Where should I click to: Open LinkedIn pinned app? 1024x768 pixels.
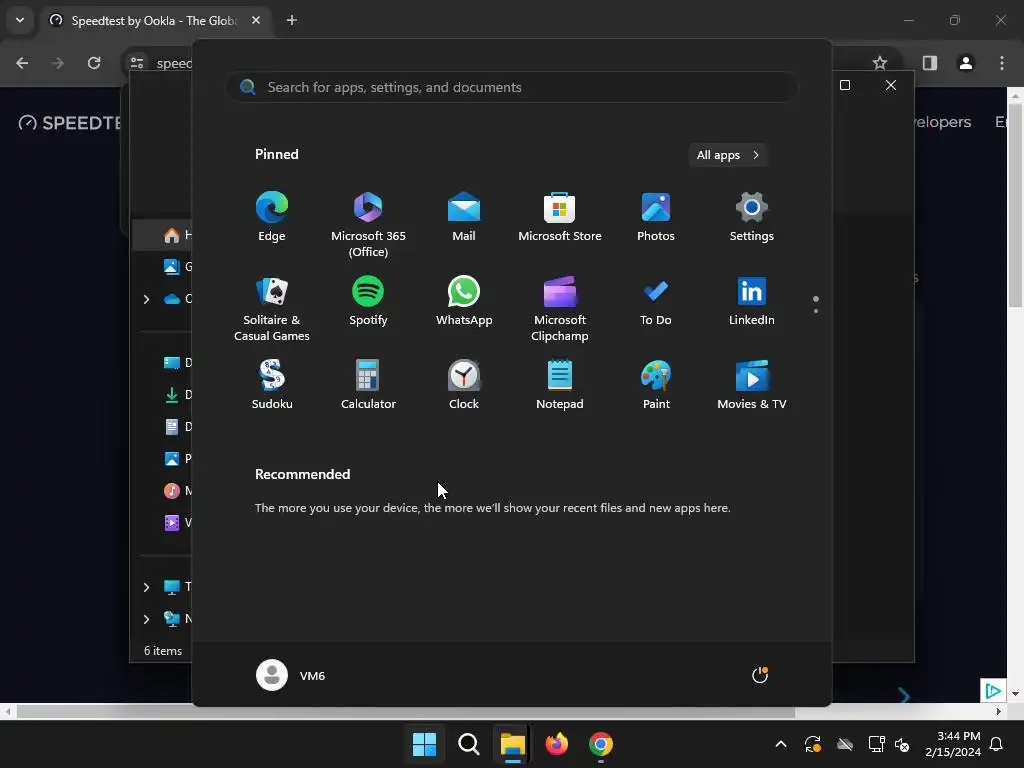coord(752,301)
